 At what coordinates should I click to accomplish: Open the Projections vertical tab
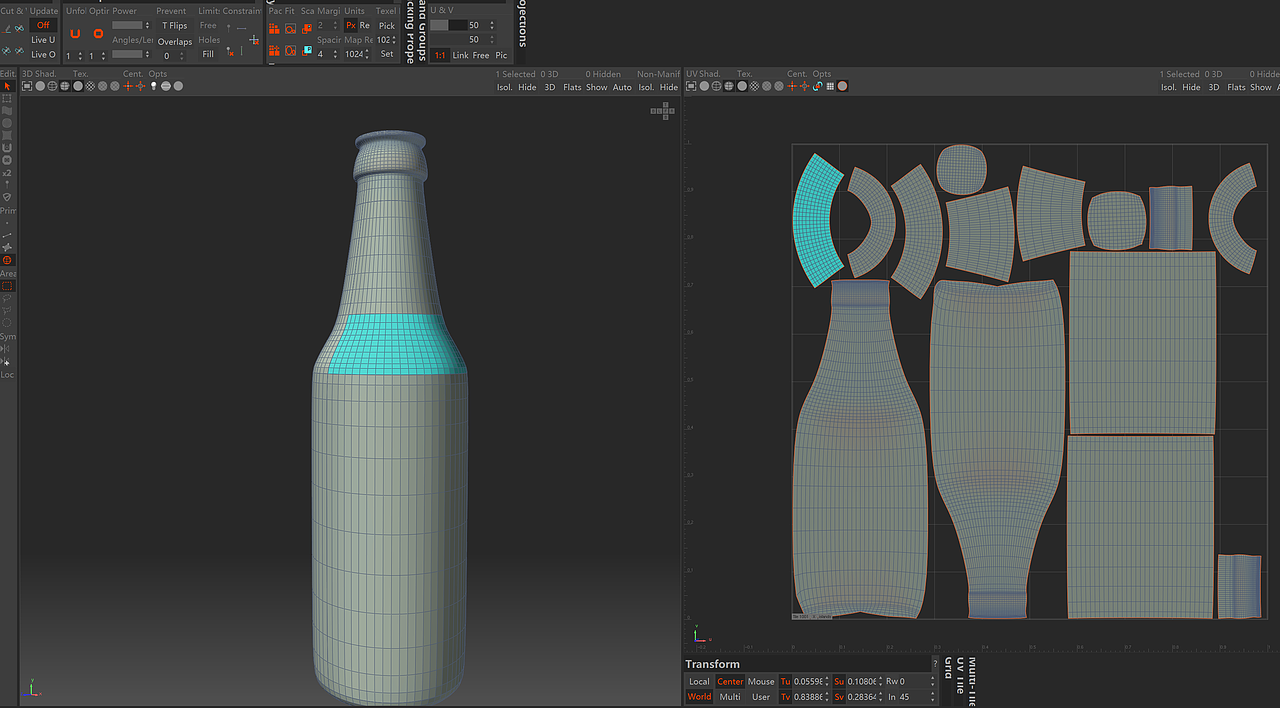tap(522, 24)
